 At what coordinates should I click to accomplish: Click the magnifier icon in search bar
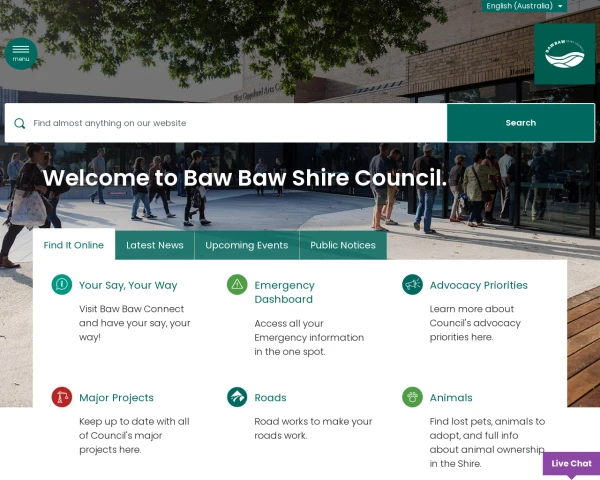point(20,123)
